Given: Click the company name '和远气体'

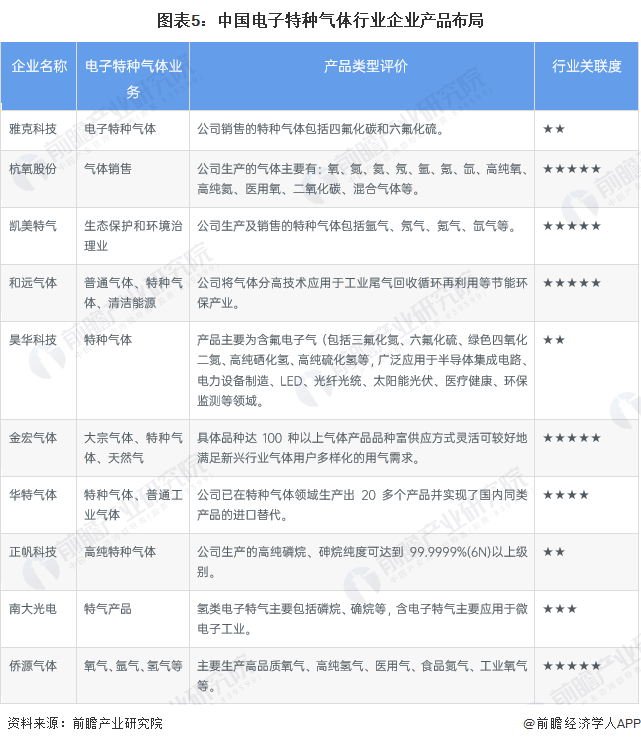Looking at the screenshot, I should pos(33,283).
